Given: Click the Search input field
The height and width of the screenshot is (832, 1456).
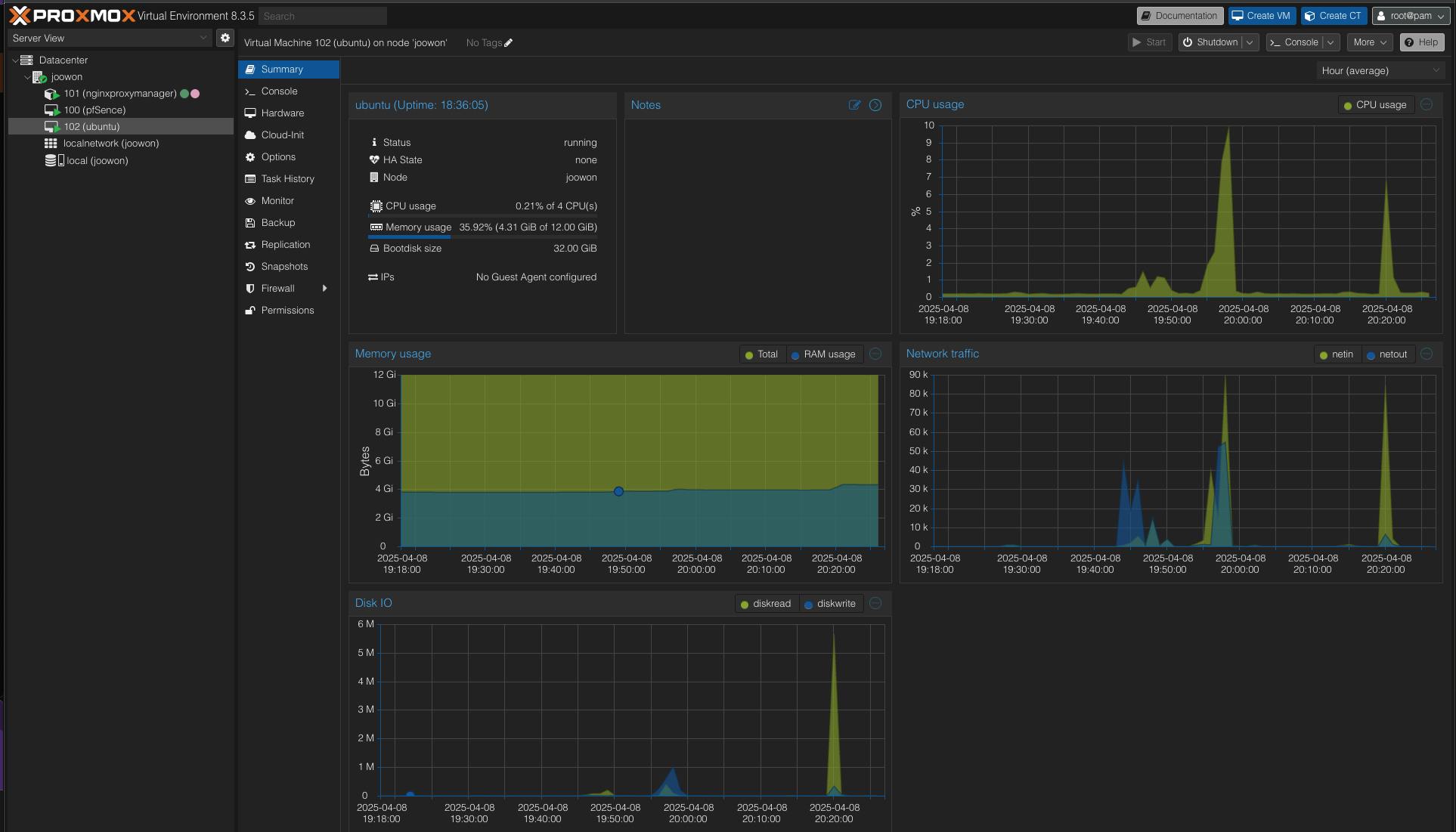Looking at the screenshot, I should (323, 16).
